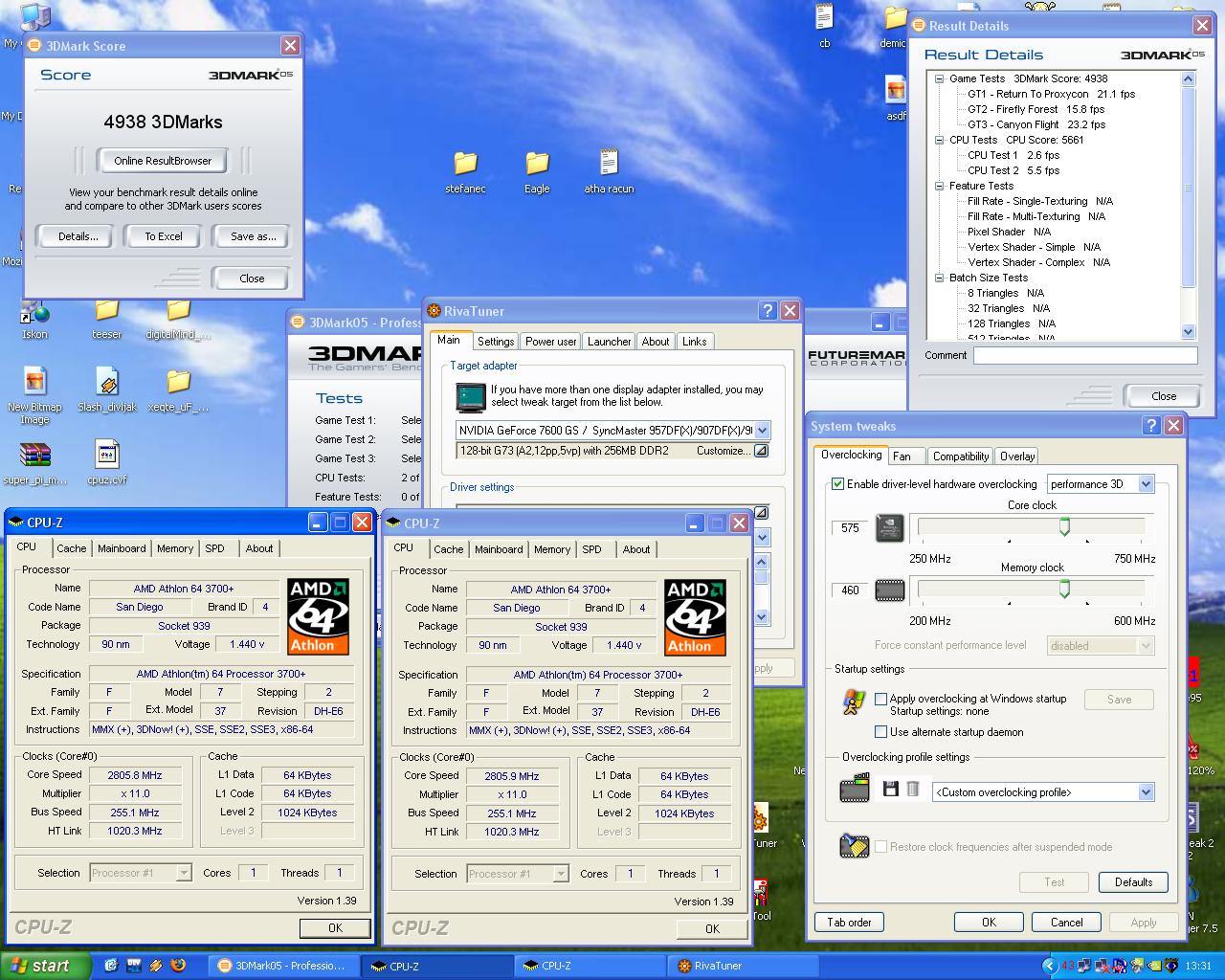Switch to 3DMark05 Professional taskbar button
Viewport: 1225px width, 980px height.
pyautogui.click(x=285, y=966)
